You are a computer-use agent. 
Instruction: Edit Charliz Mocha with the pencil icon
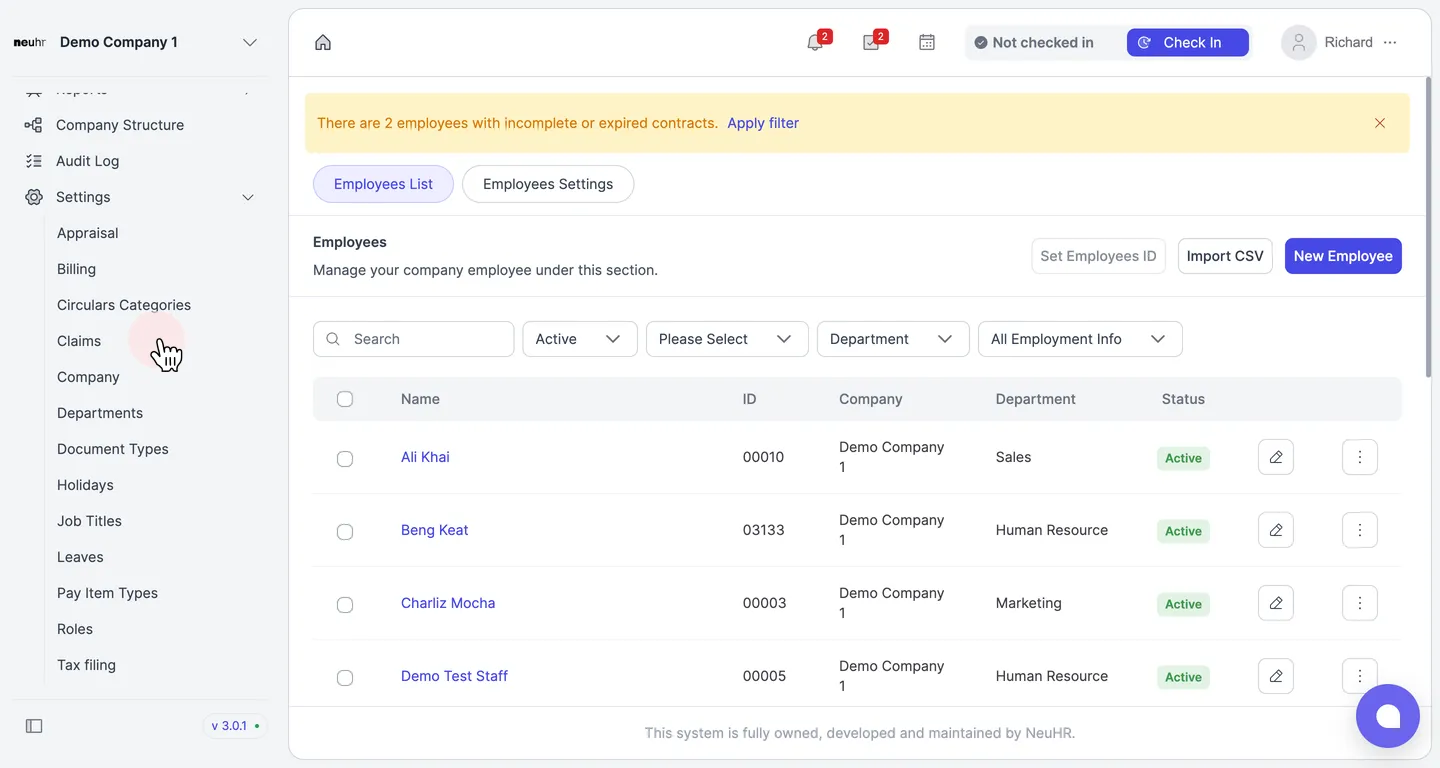[1276, 603]
